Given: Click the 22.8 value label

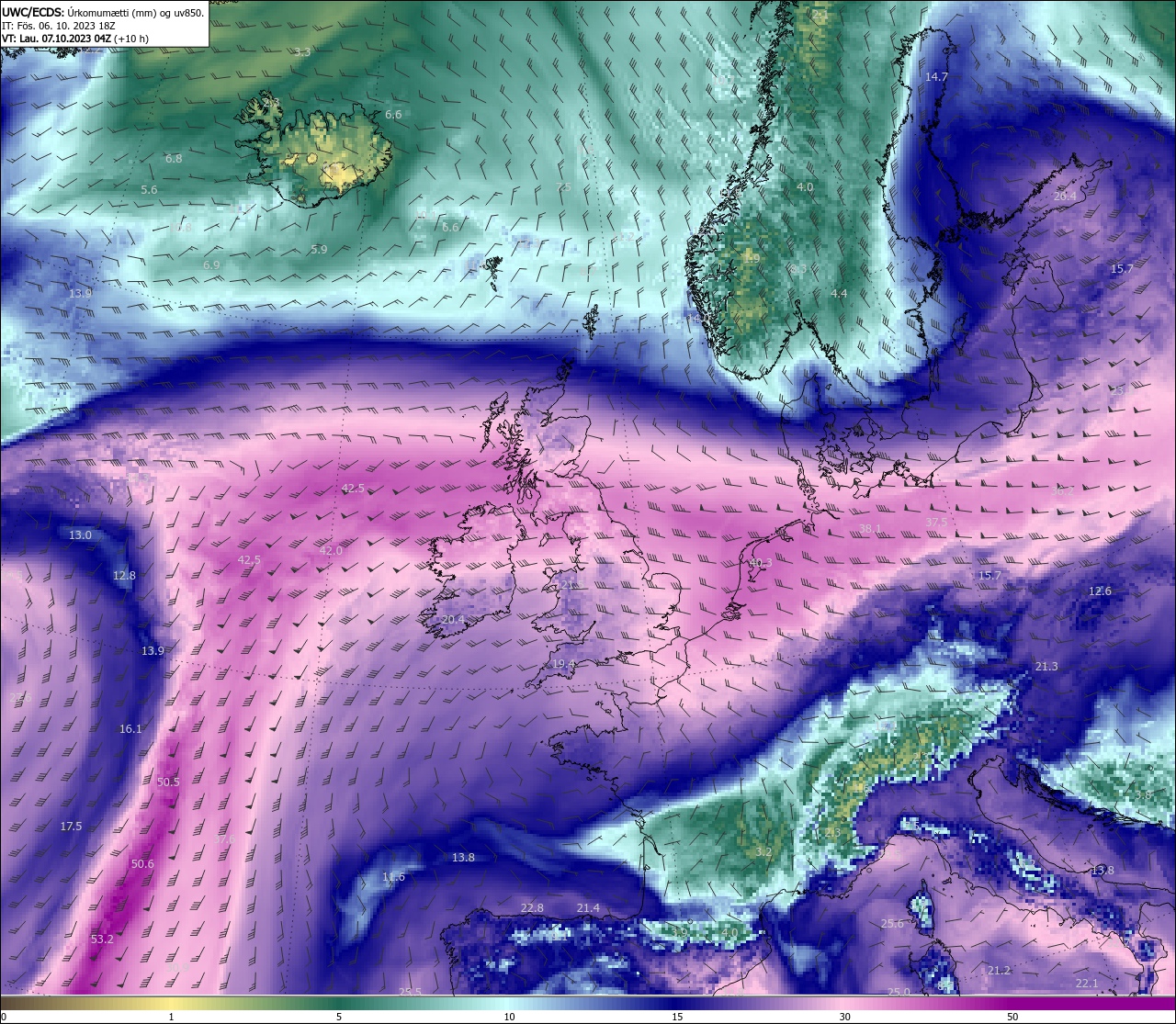Looking at the screenshot, I should pos(532,908).
